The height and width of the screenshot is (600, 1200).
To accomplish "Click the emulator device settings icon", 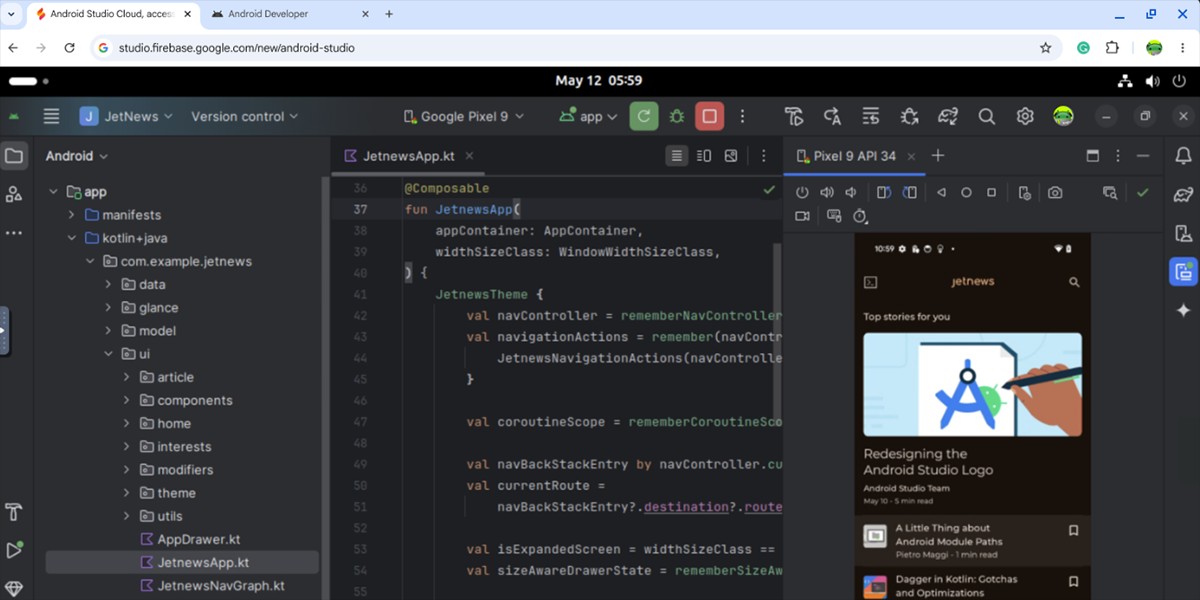I will click(x=1024, y=192).
